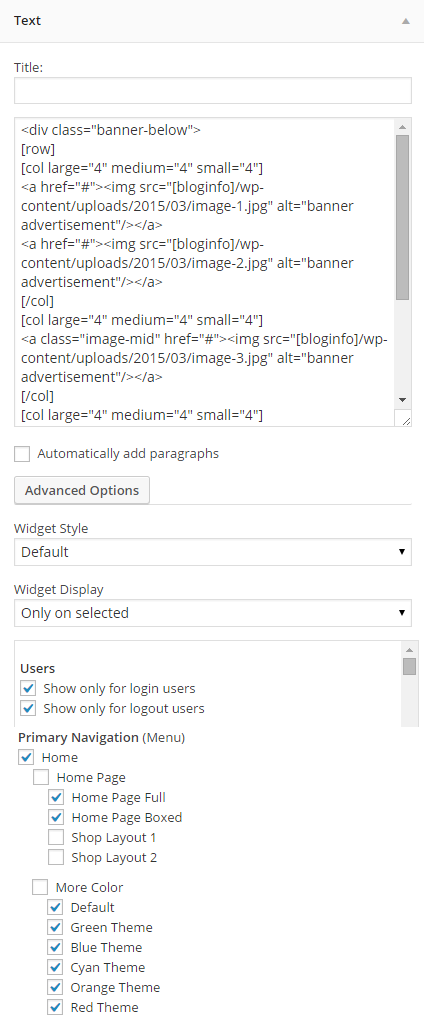Click the Users list scroll up arrow
This screenshot has width=424, height=1020.
409,650
